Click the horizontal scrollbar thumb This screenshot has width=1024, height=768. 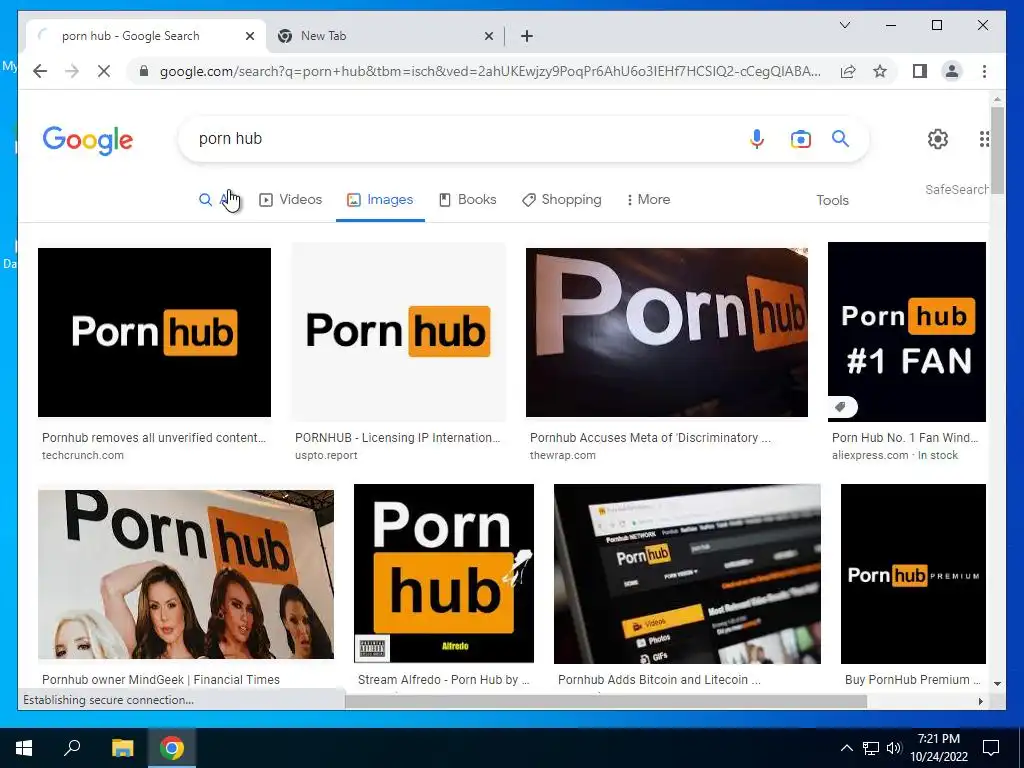tap(605, 701)
